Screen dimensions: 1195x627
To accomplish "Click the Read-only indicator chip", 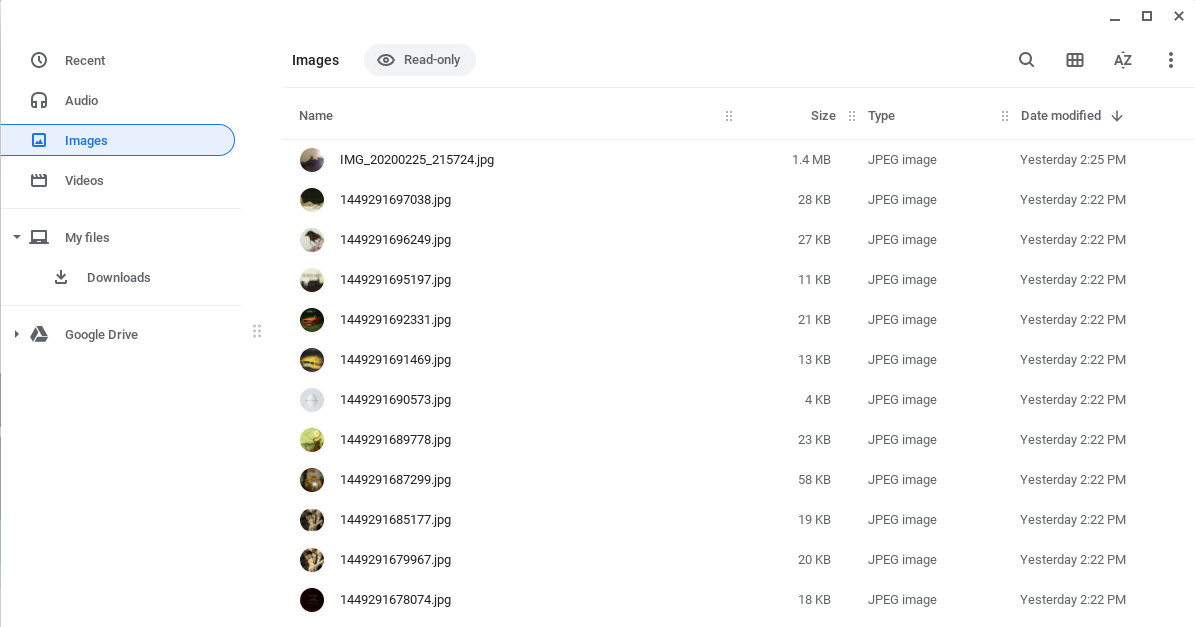I will [x=420, y=60].
